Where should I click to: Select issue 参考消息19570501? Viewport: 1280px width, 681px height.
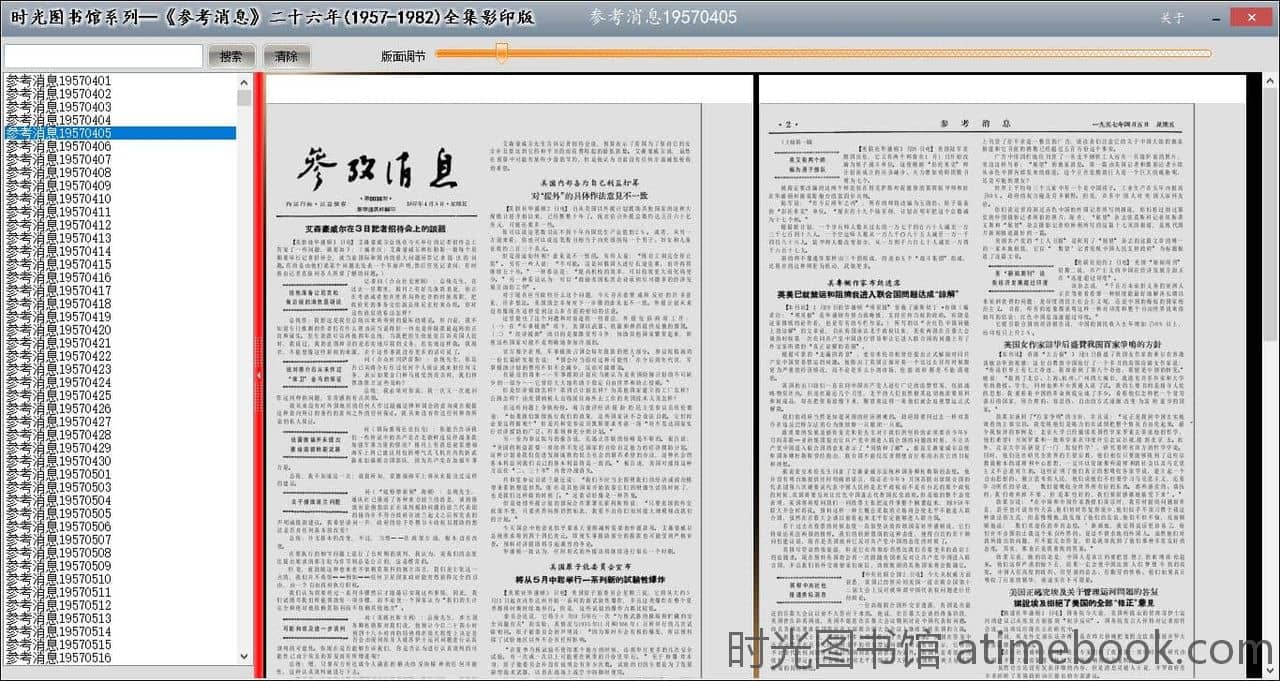59,474
